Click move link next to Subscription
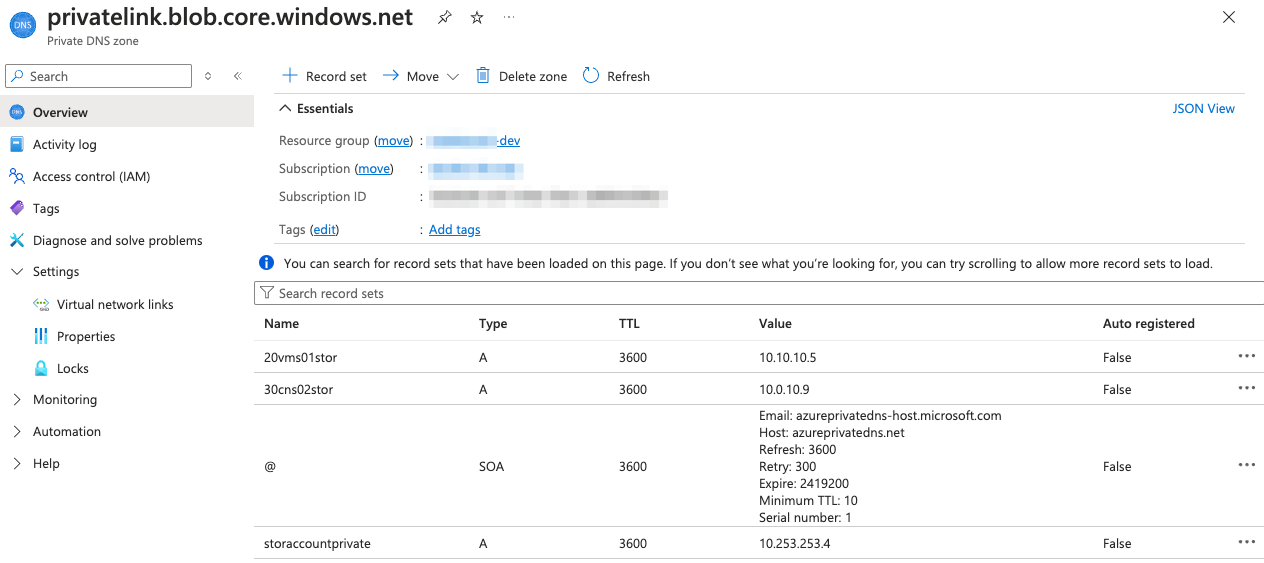Image resolution: width=1264 pixels, height=563 pixels. click(375, 169)
